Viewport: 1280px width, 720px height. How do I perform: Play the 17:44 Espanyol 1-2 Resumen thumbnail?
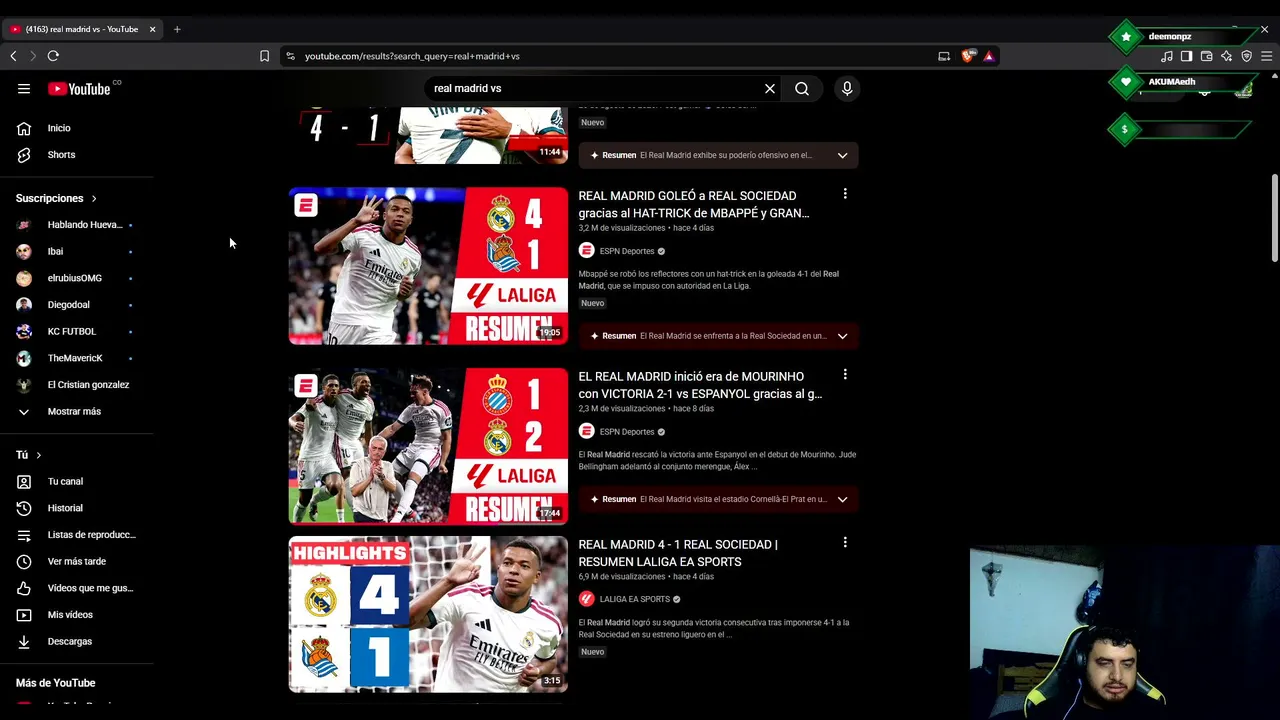coord(428,446)
